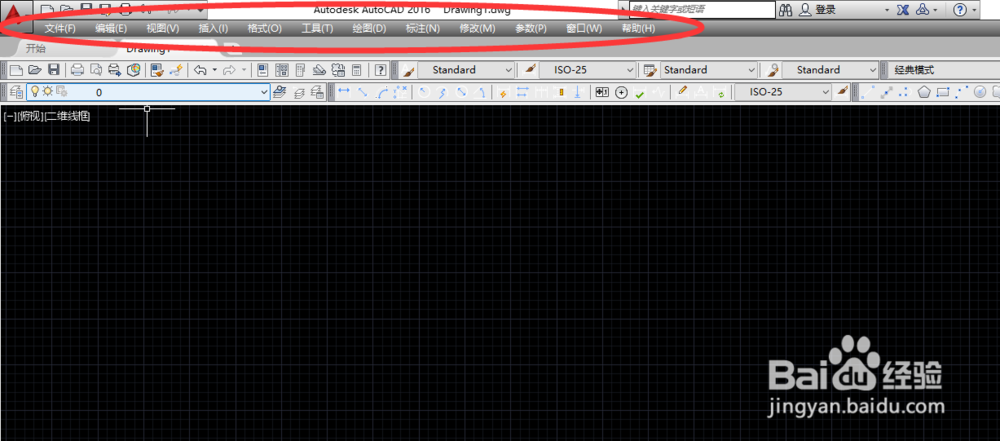The height and width of the screenshot is (441, 1000).
Task: Click the Center Mark circle icon
Action: tap(621, 92)
